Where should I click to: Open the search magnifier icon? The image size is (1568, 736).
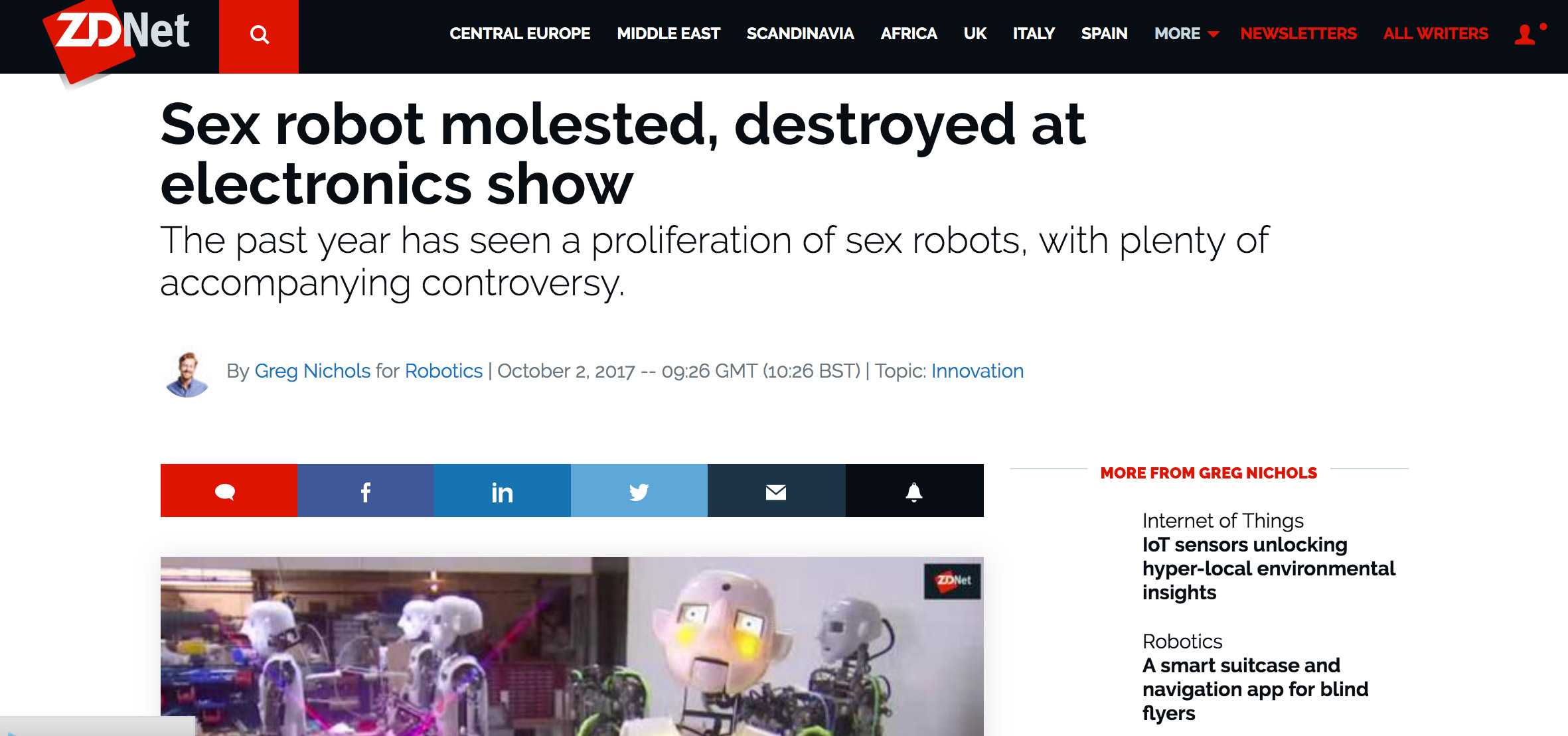[259, 35]
